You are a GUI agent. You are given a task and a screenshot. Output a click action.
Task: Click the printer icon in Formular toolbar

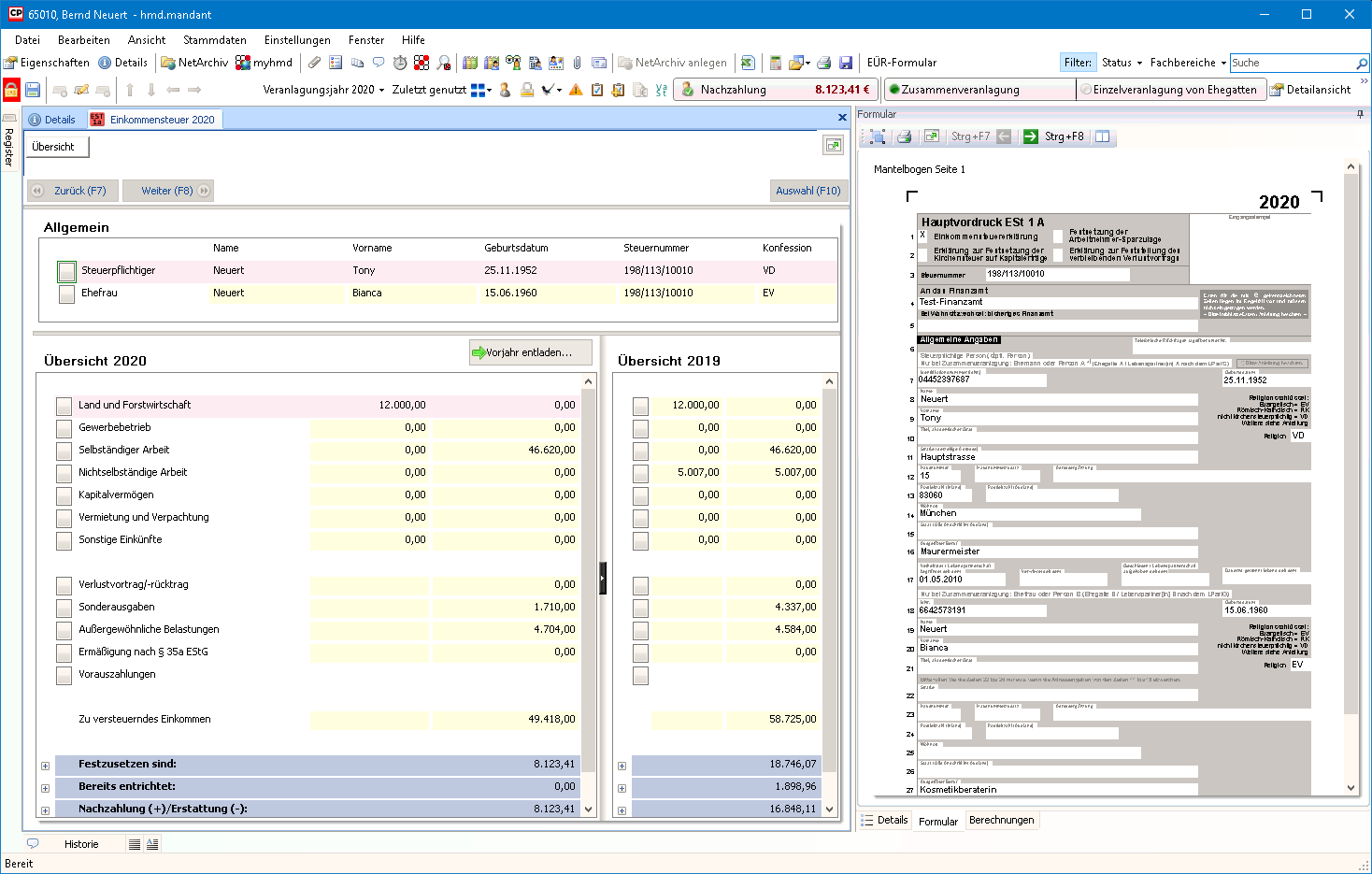(x=903, y=136)
